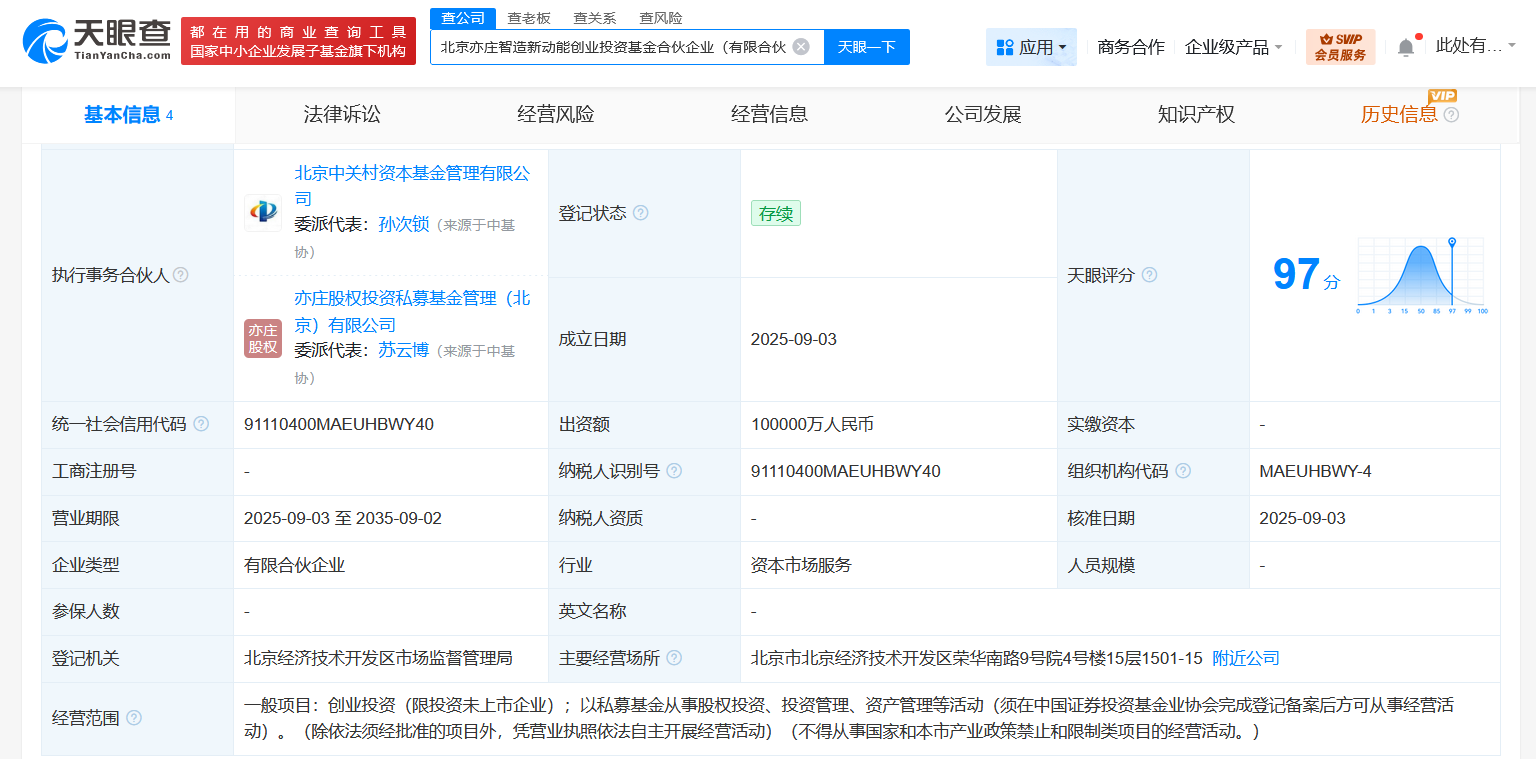Open the user account dropdown 此处有…
Screen dimensions: 1536x759
pyautogui.click(x=1475, y=46)
